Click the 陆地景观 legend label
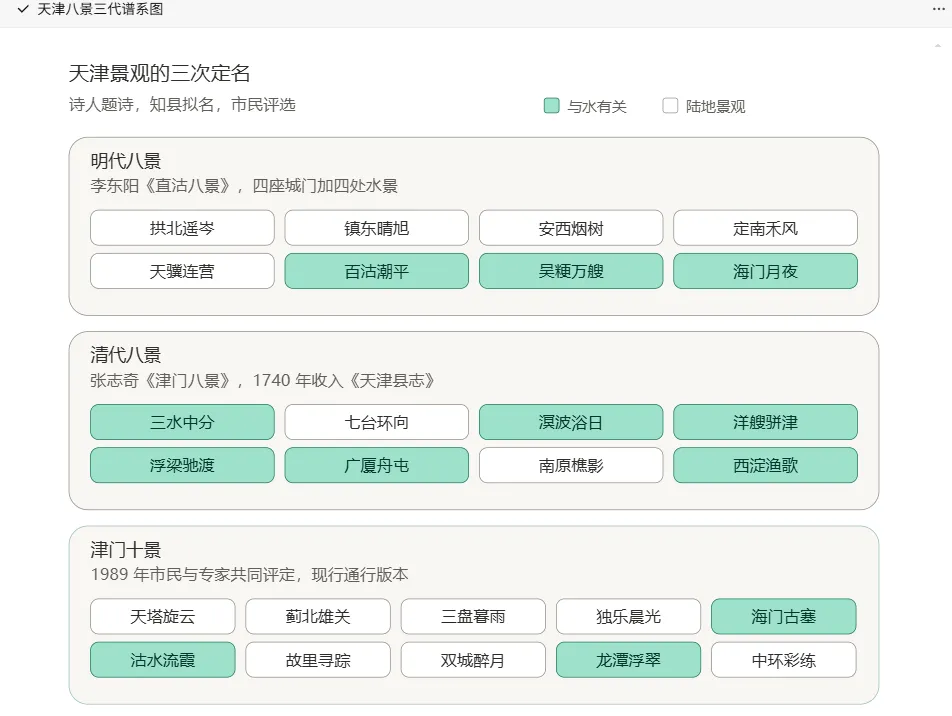 click(x=715, y=106)
